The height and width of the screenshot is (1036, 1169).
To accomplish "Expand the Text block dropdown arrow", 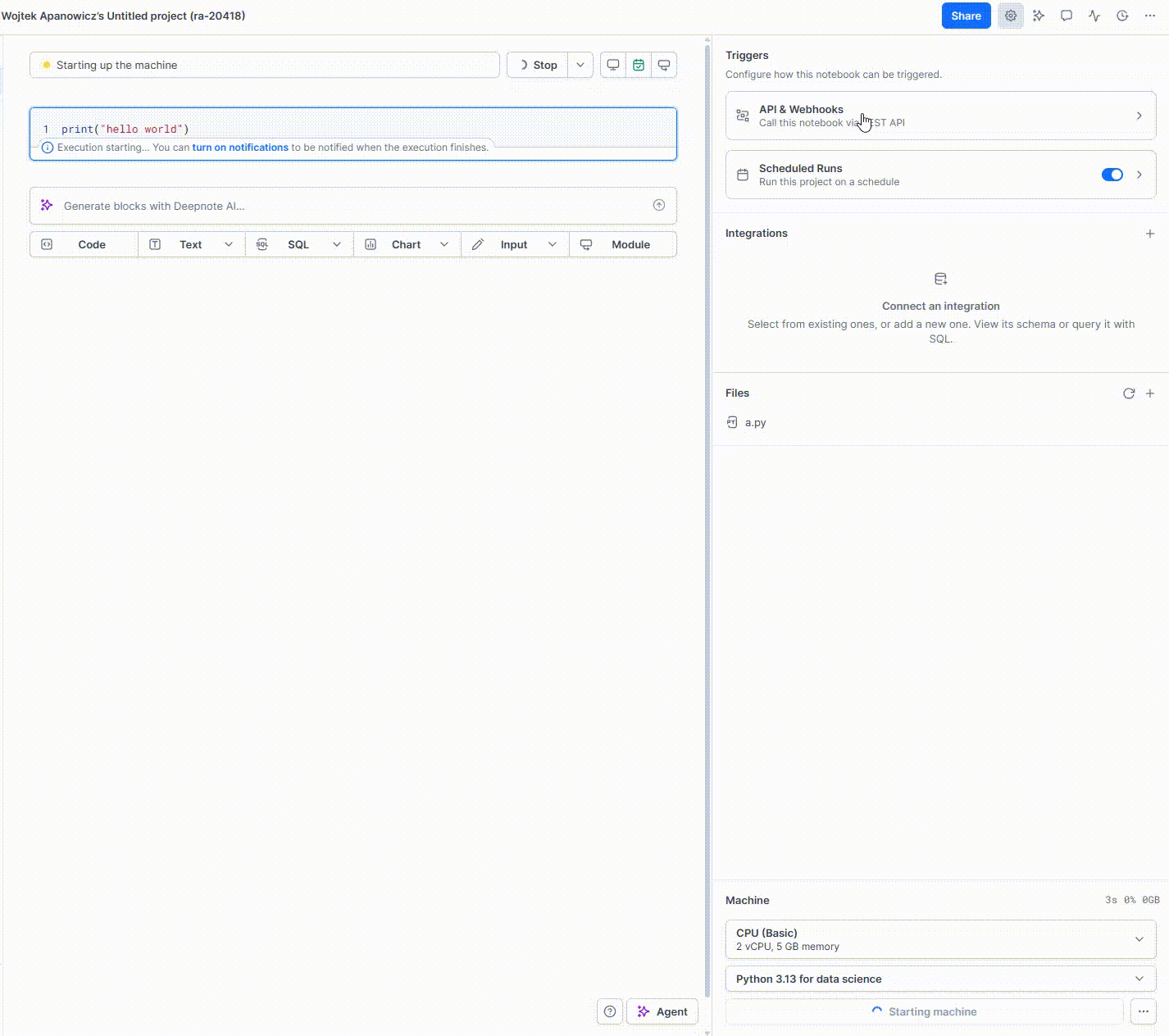I will coord(229,244).
